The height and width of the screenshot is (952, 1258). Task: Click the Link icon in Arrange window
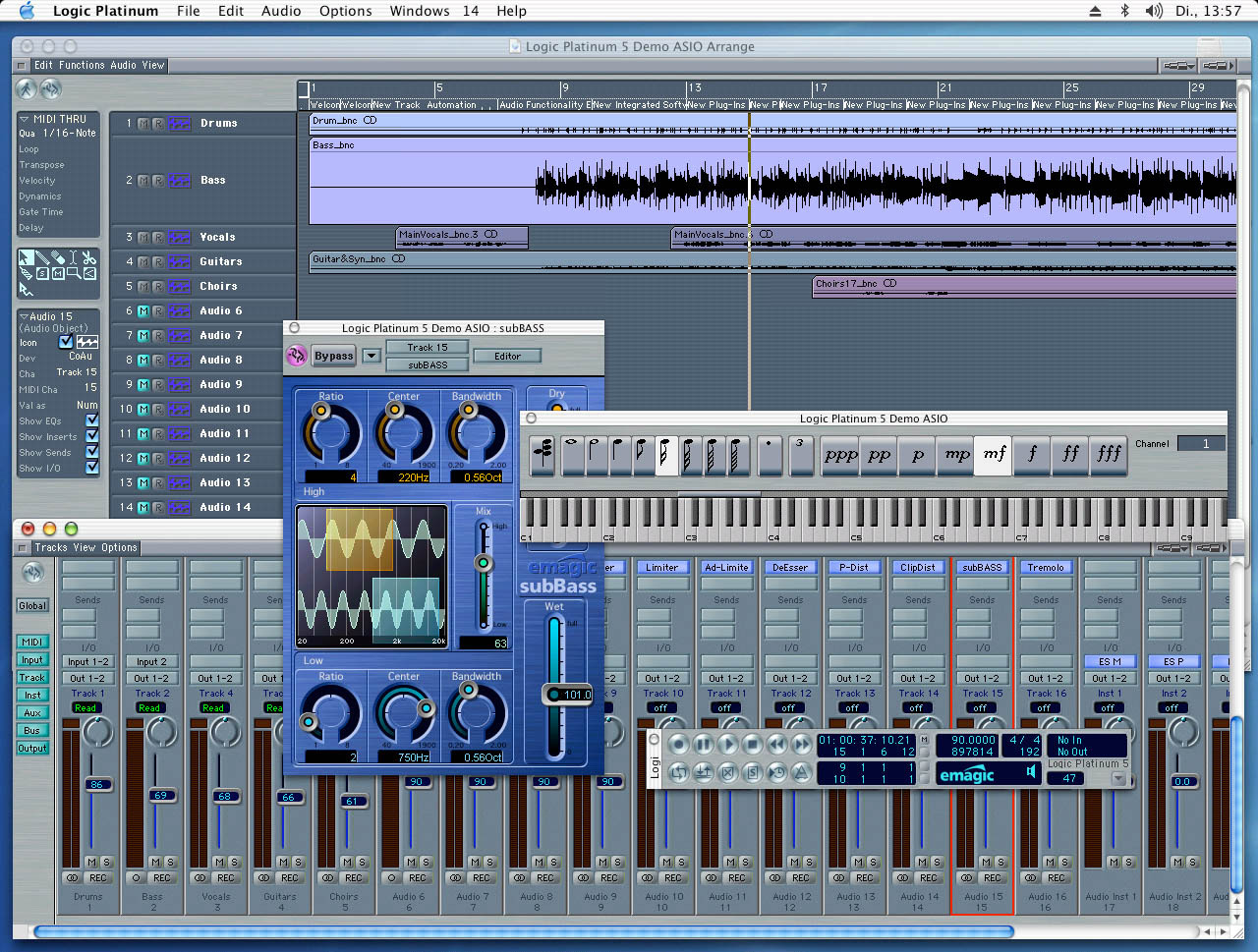(50, 88)
